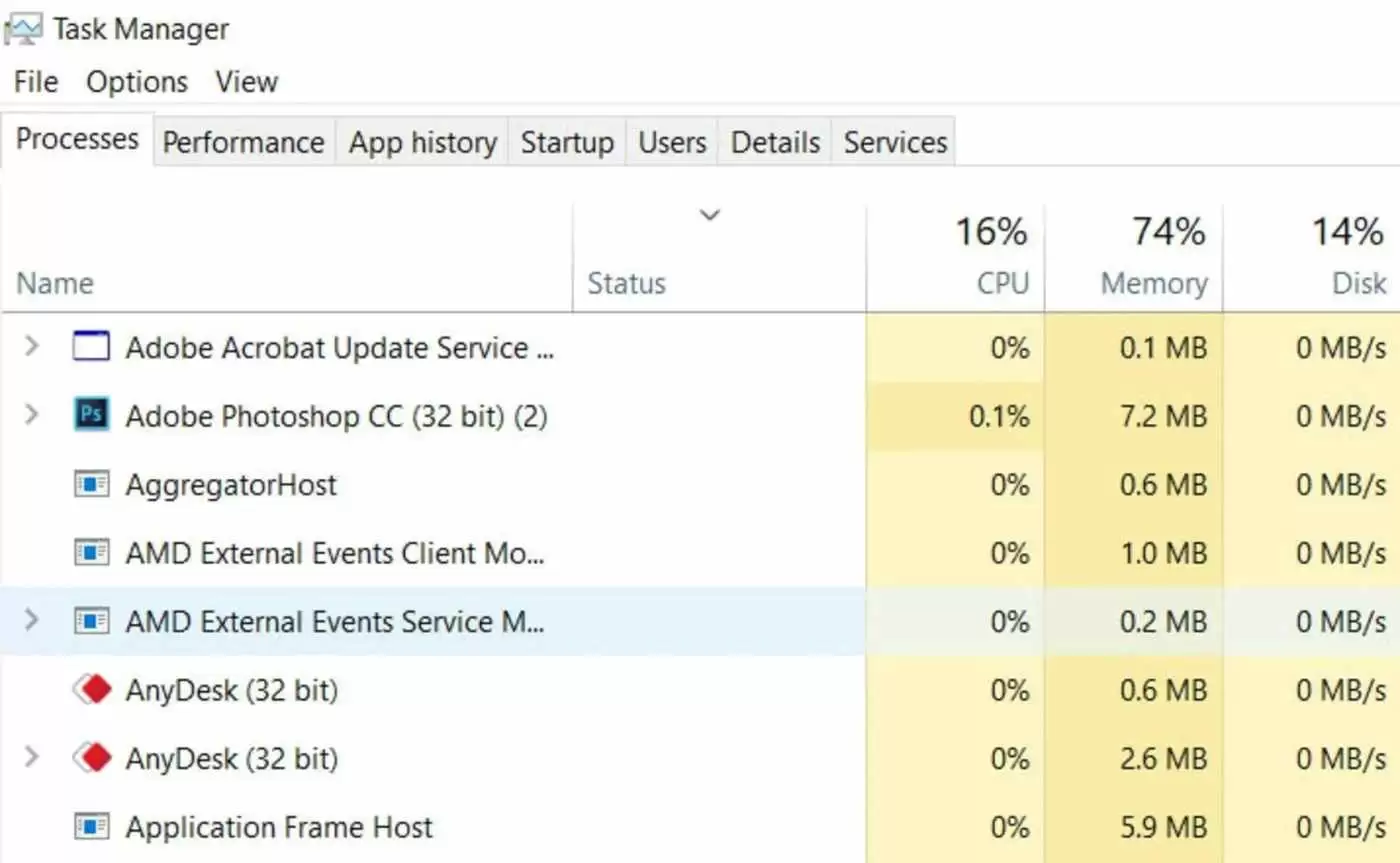Image resolution: width=1400 pixels, height=863 pixels.
Task: Click the 74% total memory usage figure
Action: click(x=1169, y=232)
